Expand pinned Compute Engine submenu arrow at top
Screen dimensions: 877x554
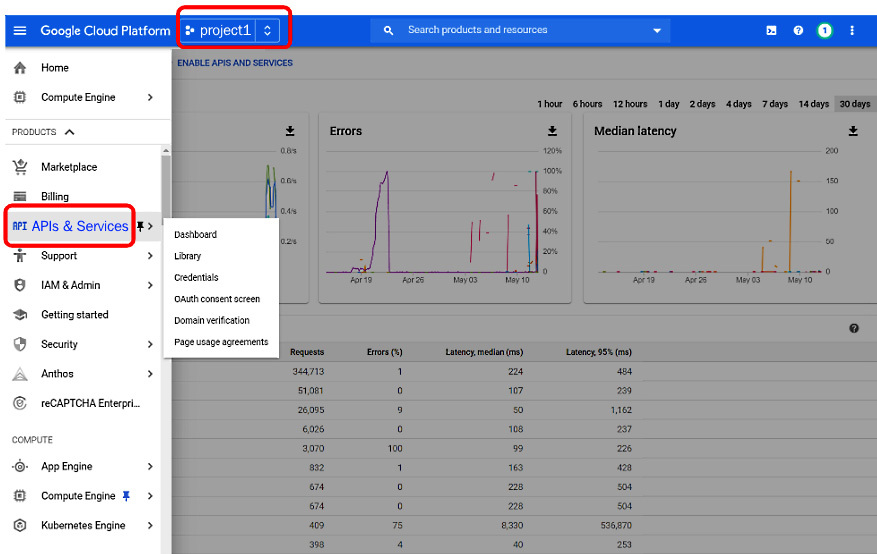pos(150,97)
